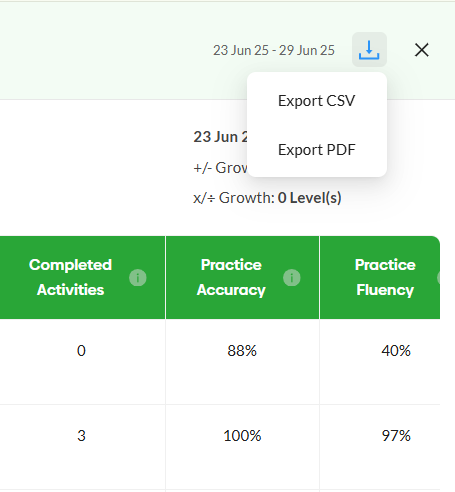Click the x/÷ Growth 0 Level(s) text
The width and height of the screenshot is (455, 492).
pos(267,198)
